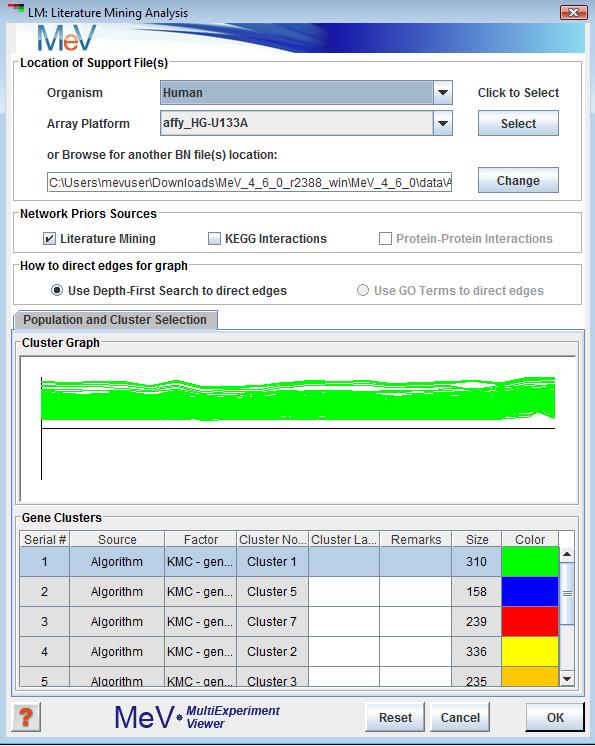Click the orange question mark help icon
595x746 pixels.
pyautogui.click(x=26, y=717)
